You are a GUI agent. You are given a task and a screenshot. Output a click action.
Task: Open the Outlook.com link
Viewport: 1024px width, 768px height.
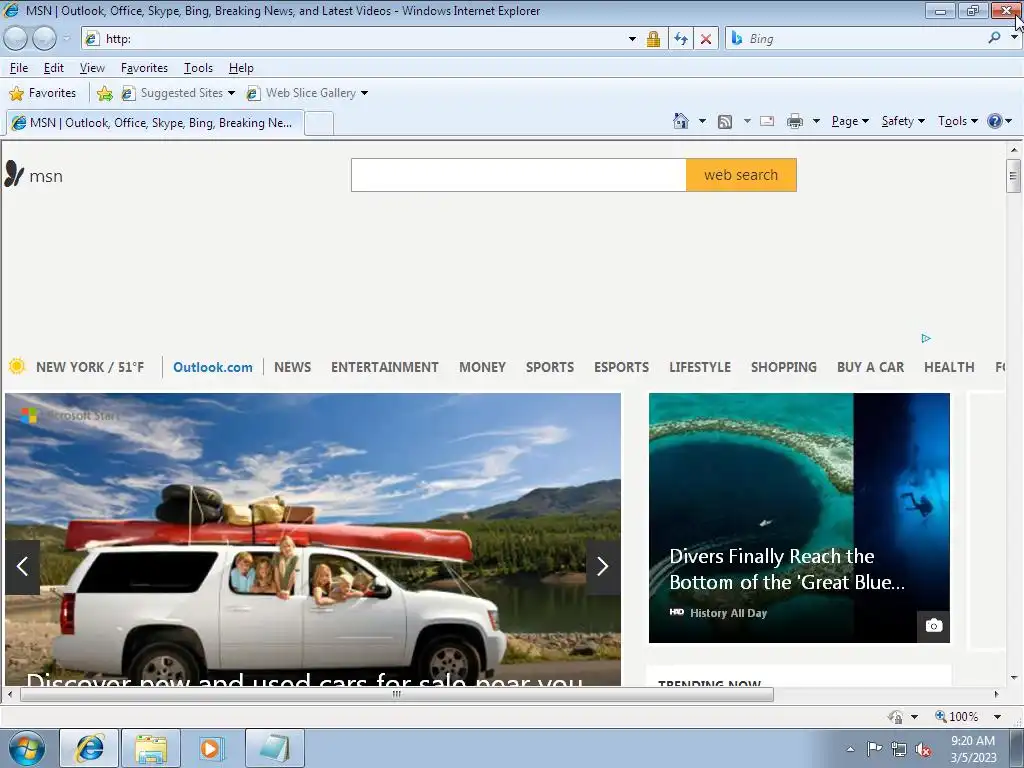point(213,367)
